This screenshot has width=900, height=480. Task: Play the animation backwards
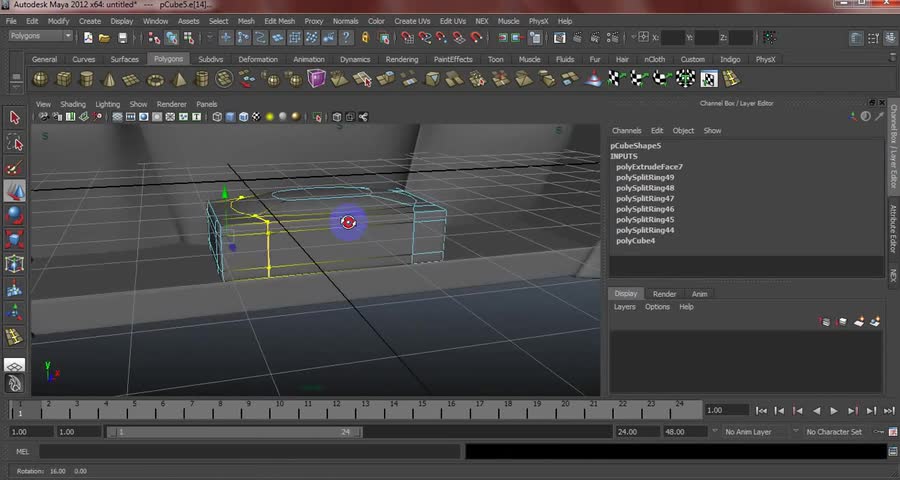(816, 411)
